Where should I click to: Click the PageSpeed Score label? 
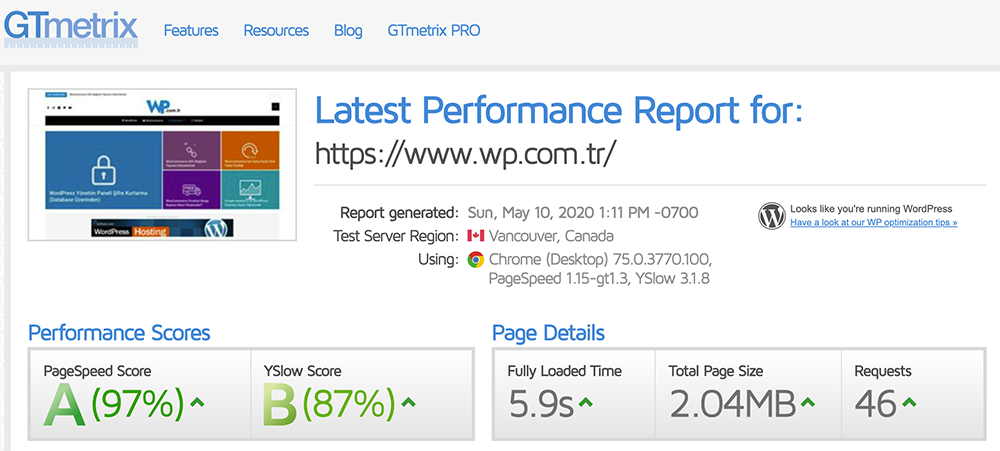98,371
